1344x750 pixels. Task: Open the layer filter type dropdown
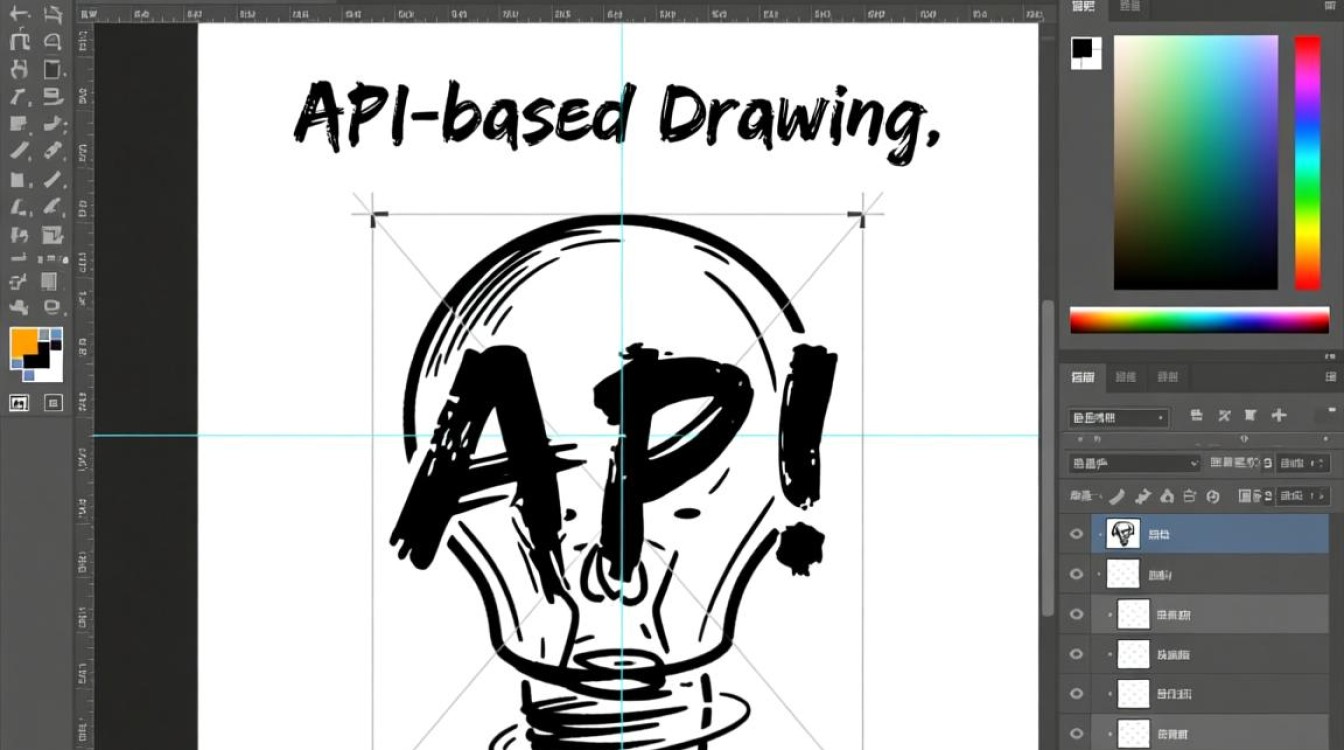pos(1118,417)
